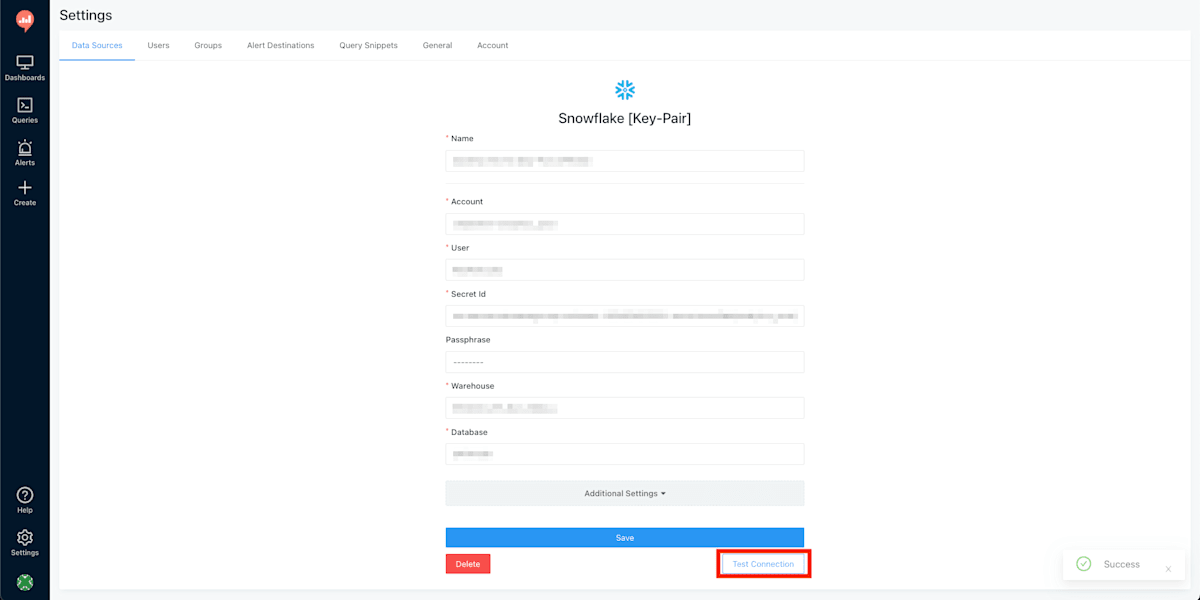Click the Snowflake logo icon
Screen dimensions: 1200x600
pos(625,90)
